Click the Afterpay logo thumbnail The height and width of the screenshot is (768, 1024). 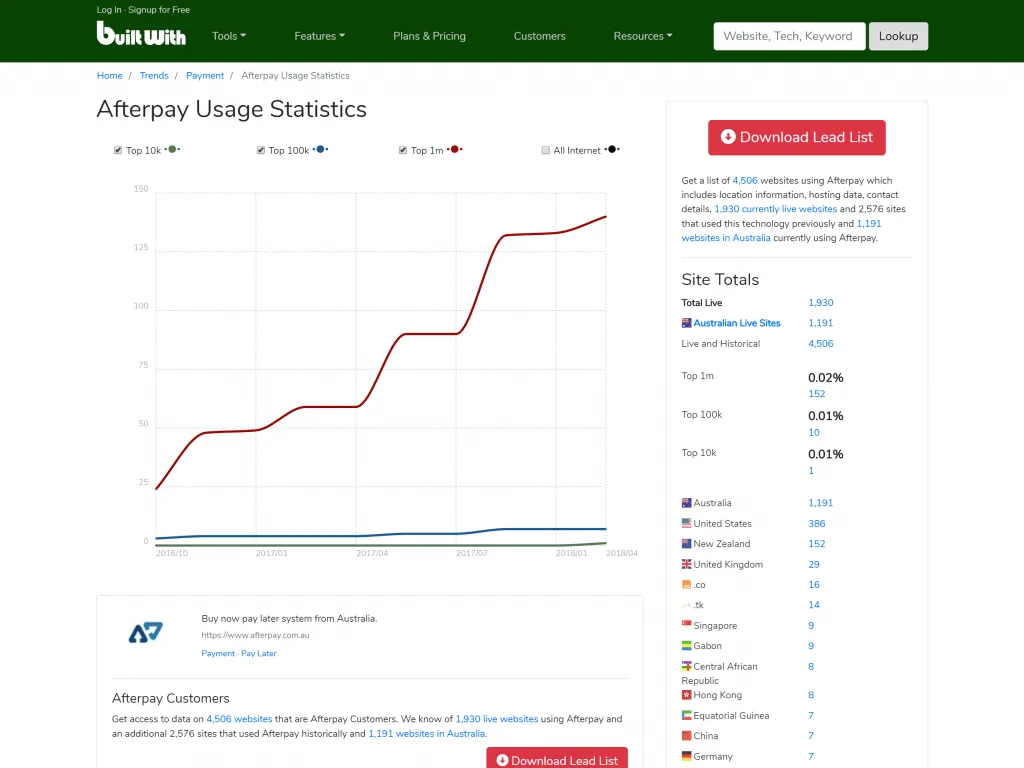(x=146, y=632)
